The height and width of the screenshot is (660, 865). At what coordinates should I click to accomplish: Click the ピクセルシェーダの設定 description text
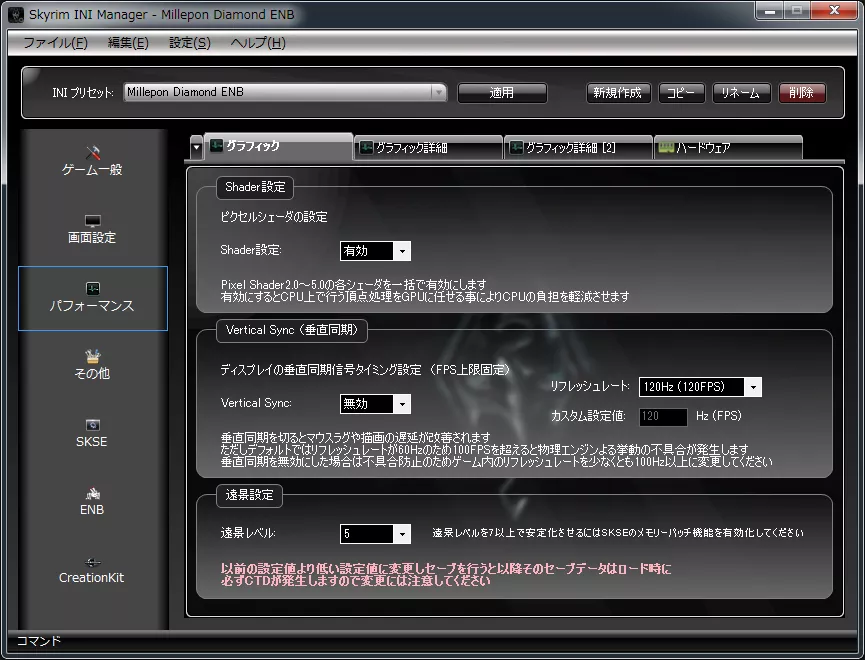274,217
